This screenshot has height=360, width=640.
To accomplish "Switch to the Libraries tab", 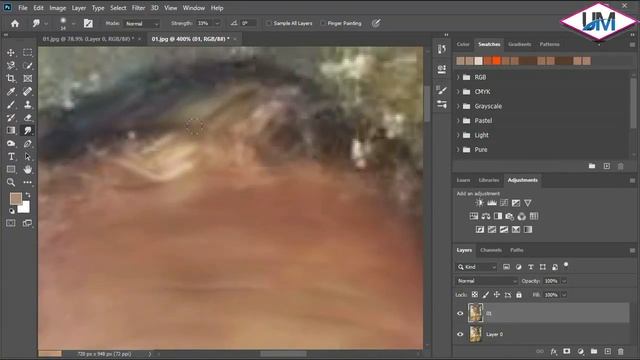I will coord(489,180).
